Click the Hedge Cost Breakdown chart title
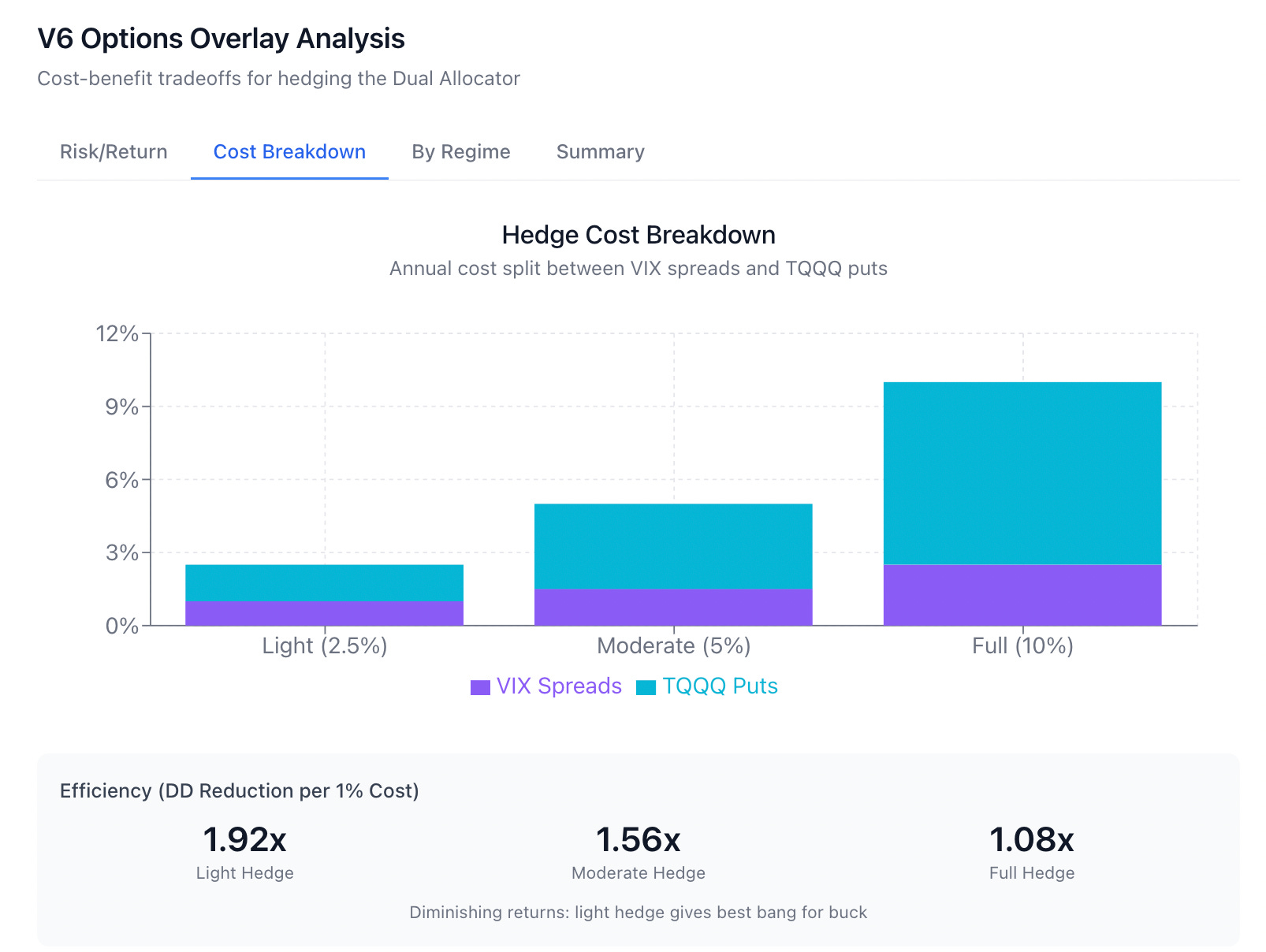The width and height of the screenshot is (1266, 952). (x=639, y=235)
